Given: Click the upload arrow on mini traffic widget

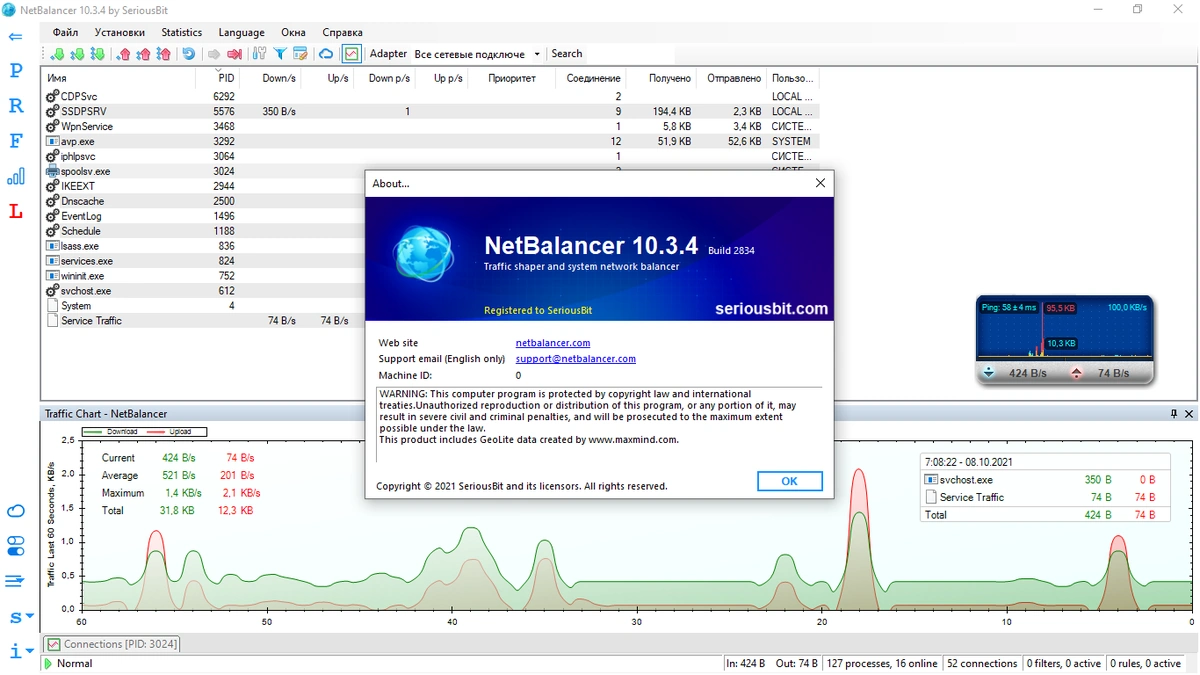Looking at the screenshot, I should coord(1076,373).
